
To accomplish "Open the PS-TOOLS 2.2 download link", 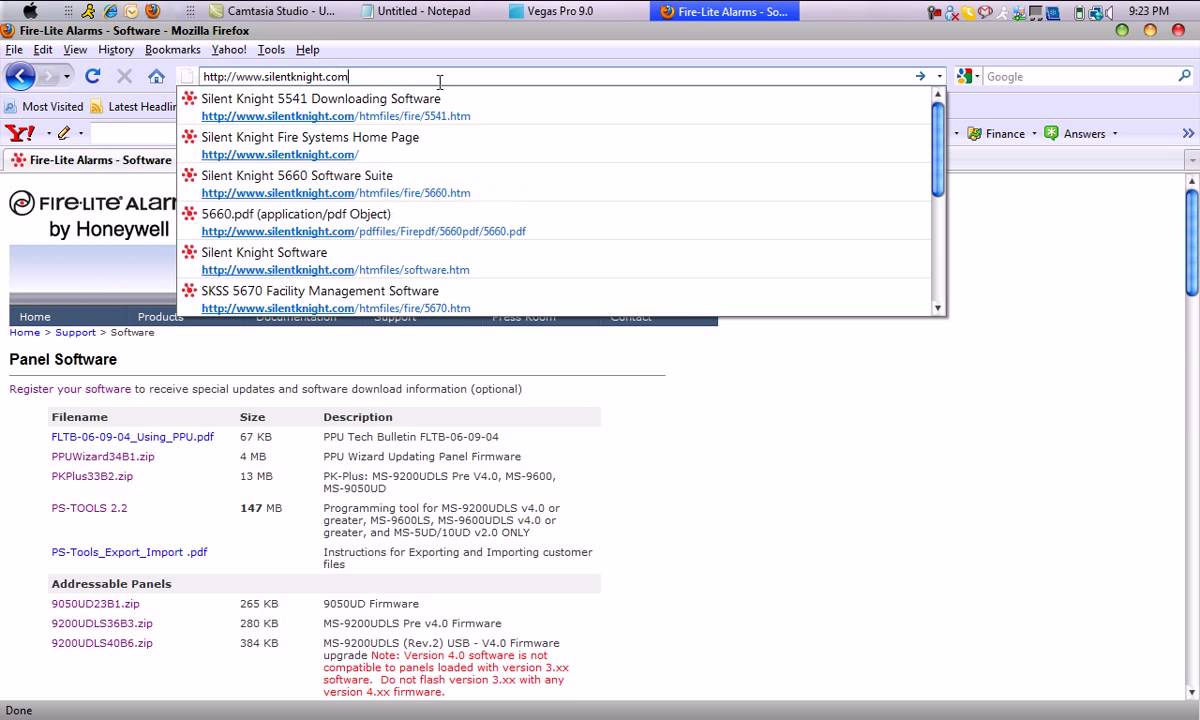I will (x=89, y=508).
